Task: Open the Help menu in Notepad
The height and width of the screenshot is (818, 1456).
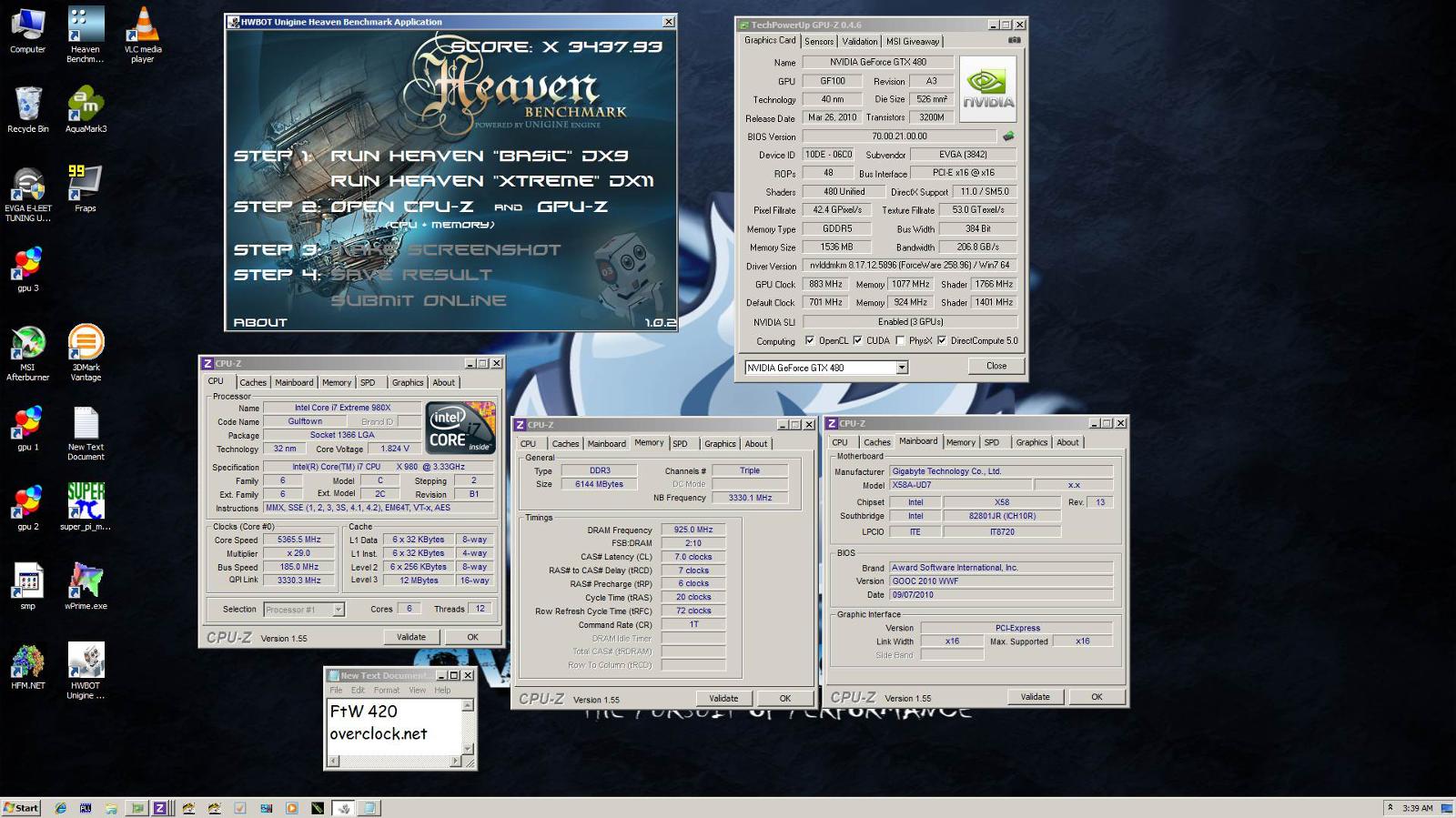Action: coord(442,691)
